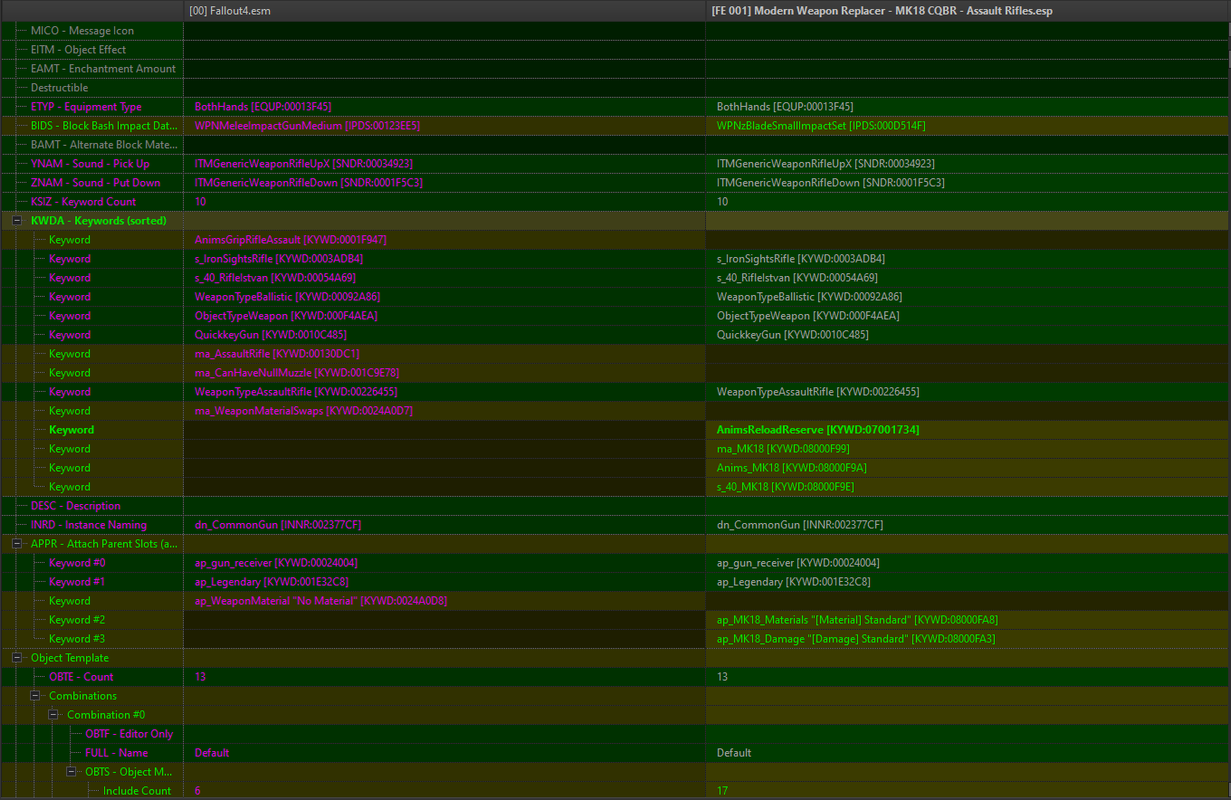This screenshot has width=1231, height=800.
Task: Click OBTE Count 13 in the Fallout4.esm column
Action: (x=201, y=676)
